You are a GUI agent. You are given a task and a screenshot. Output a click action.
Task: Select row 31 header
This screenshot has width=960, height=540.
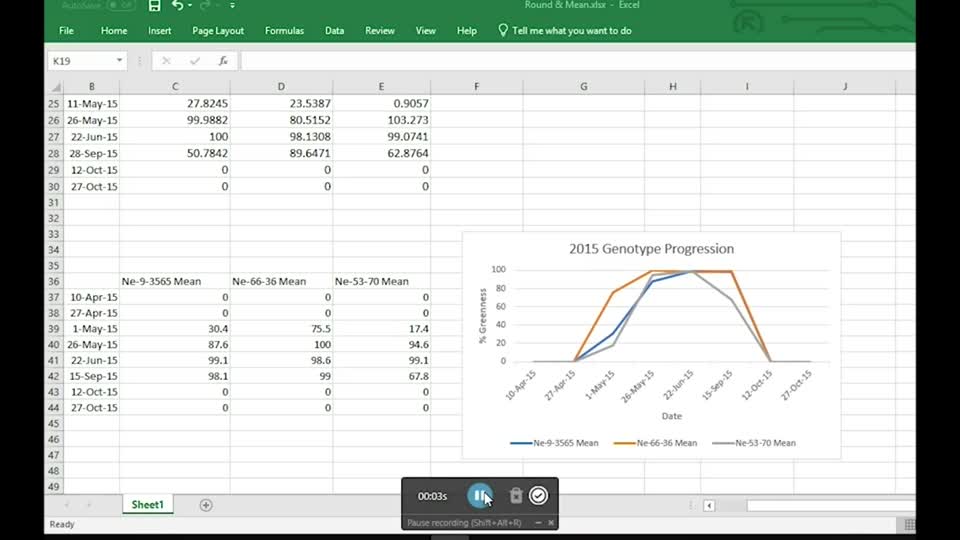(x=54, y=203)
